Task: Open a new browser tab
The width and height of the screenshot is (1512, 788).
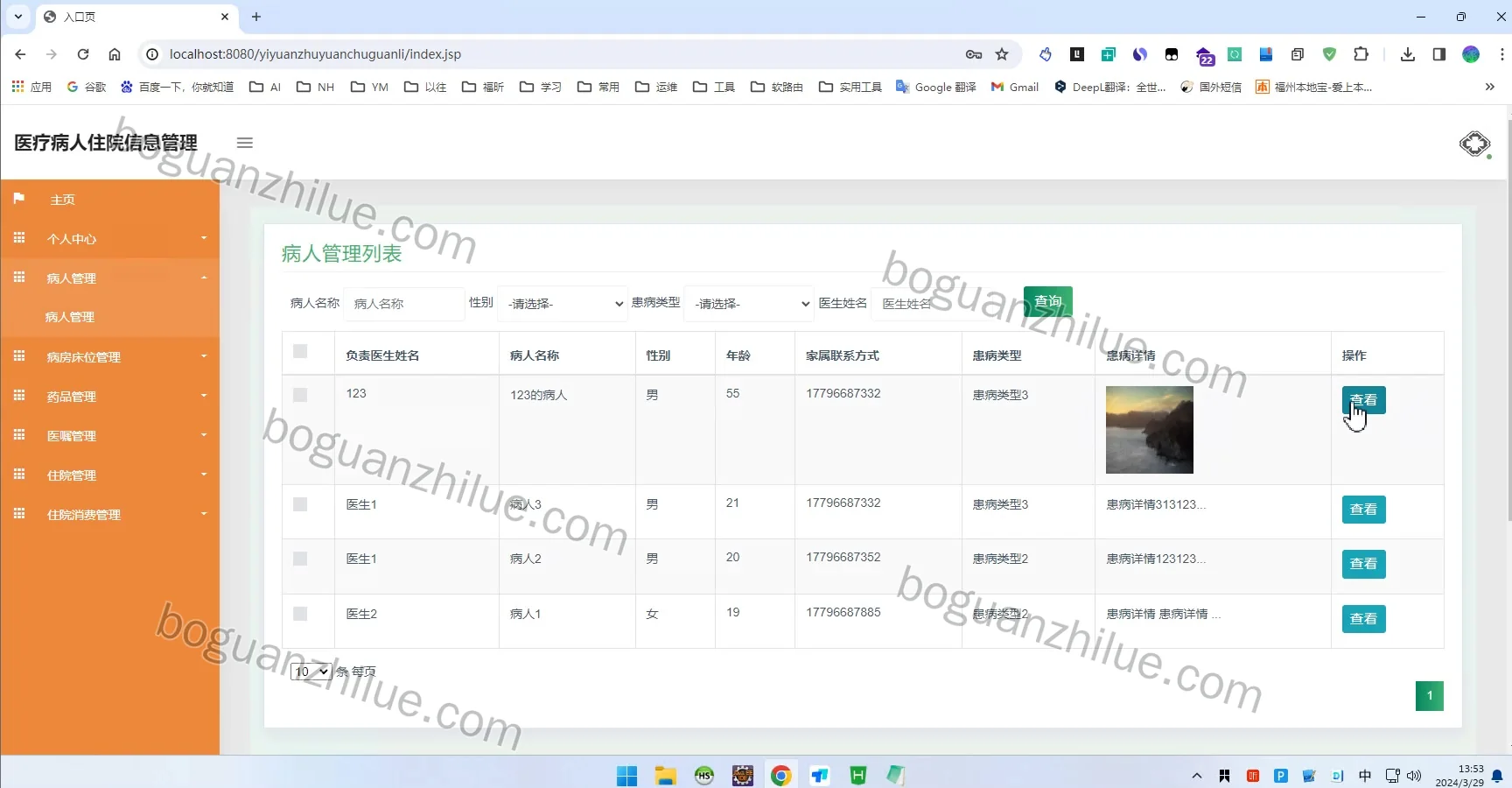Action: 256,17
